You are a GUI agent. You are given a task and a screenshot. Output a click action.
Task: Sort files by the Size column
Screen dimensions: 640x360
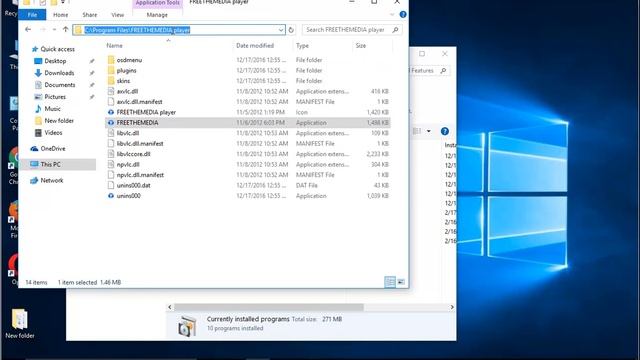coord(360,45)
